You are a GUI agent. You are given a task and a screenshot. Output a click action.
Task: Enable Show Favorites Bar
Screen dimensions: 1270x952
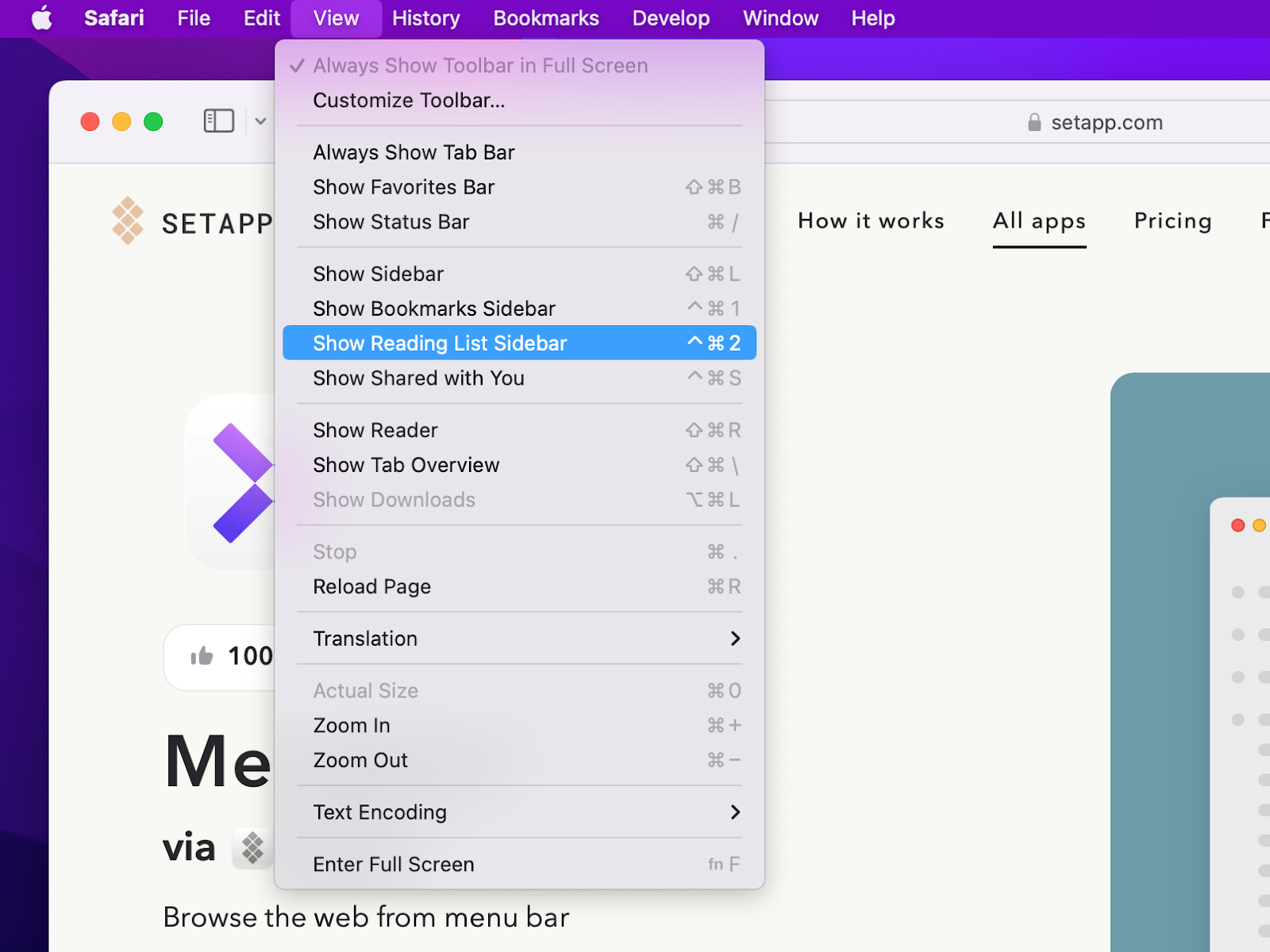coord(404,187)
